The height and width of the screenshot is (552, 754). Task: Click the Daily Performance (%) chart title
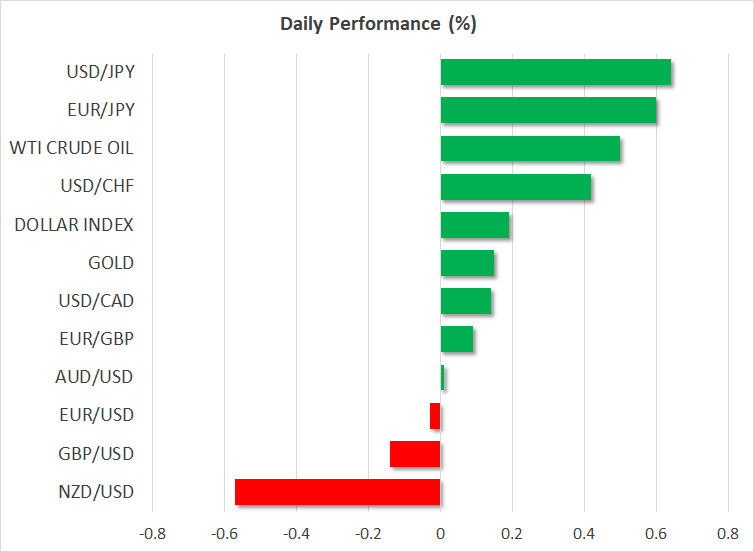[376, 25]
